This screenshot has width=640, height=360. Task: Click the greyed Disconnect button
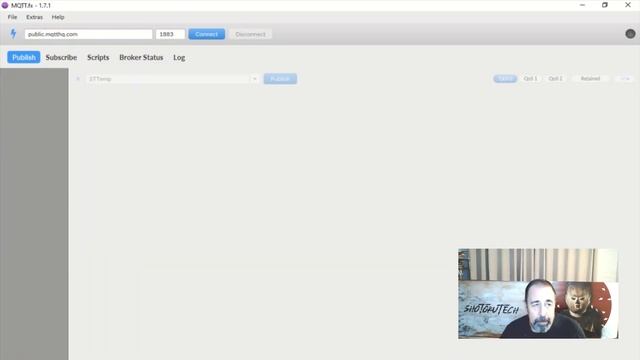(x=250, y=34)
